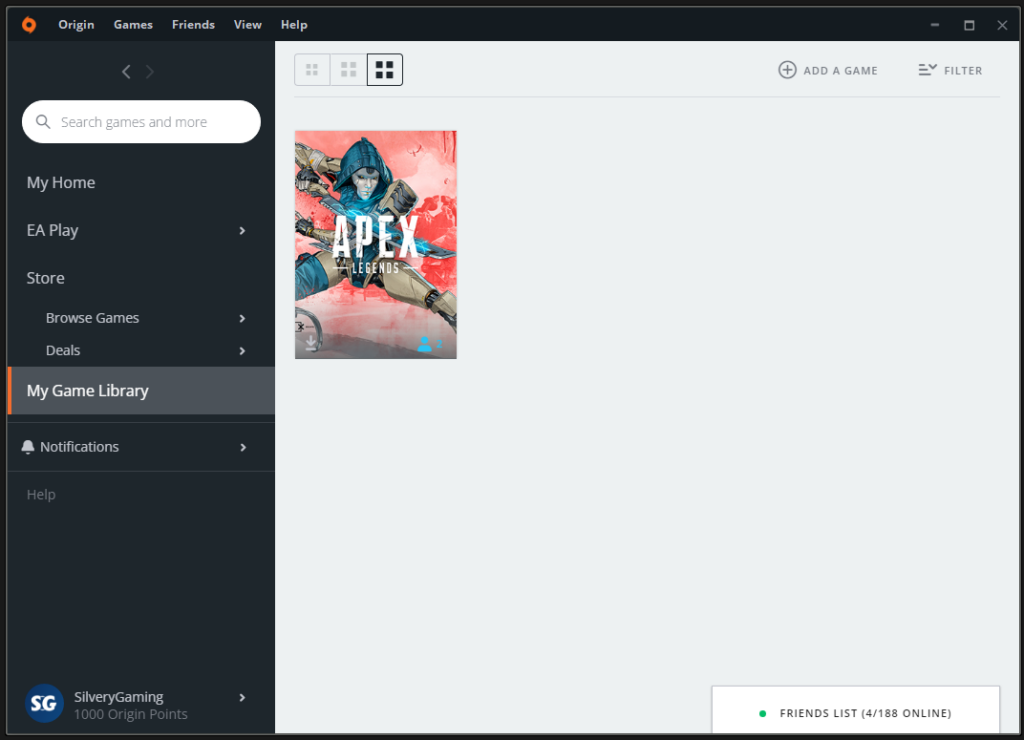Viewport: 1024px width, 740px height.
Task: Expand the Browse Games submenu arrow
Action: click(242, 318)
